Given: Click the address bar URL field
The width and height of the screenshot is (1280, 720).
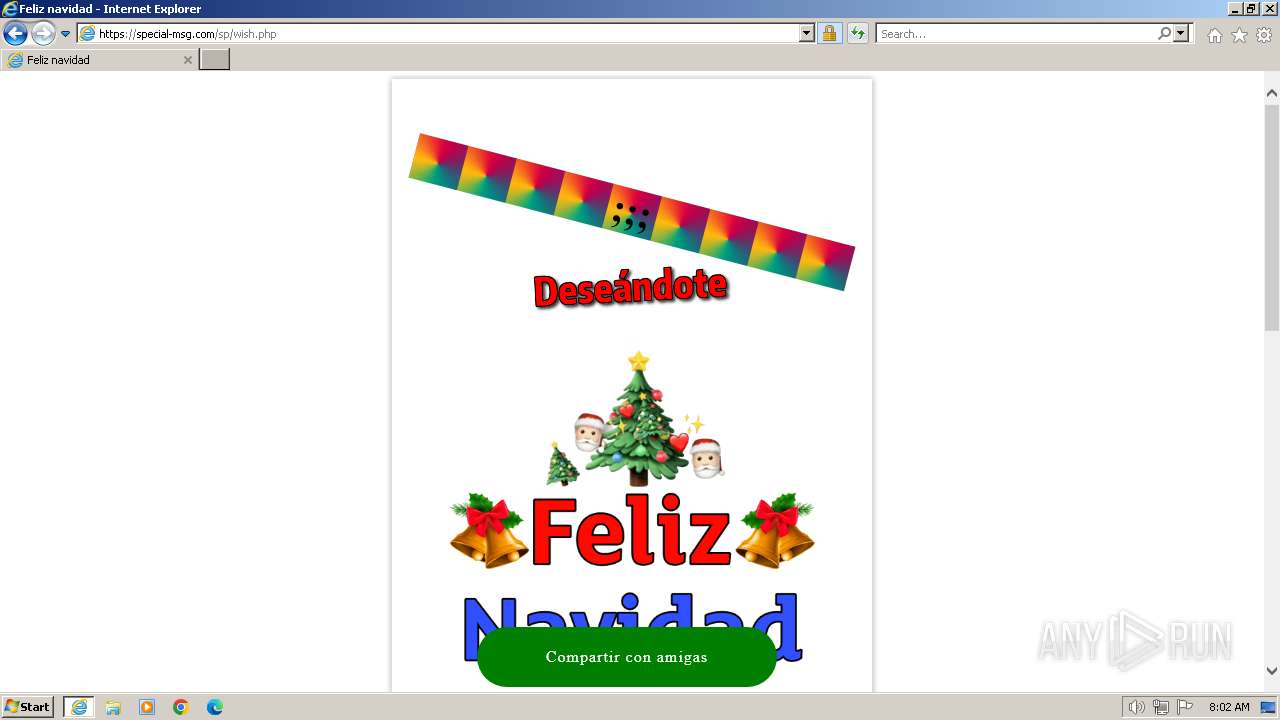Looking at the screenshot, I should coord(446,34).
